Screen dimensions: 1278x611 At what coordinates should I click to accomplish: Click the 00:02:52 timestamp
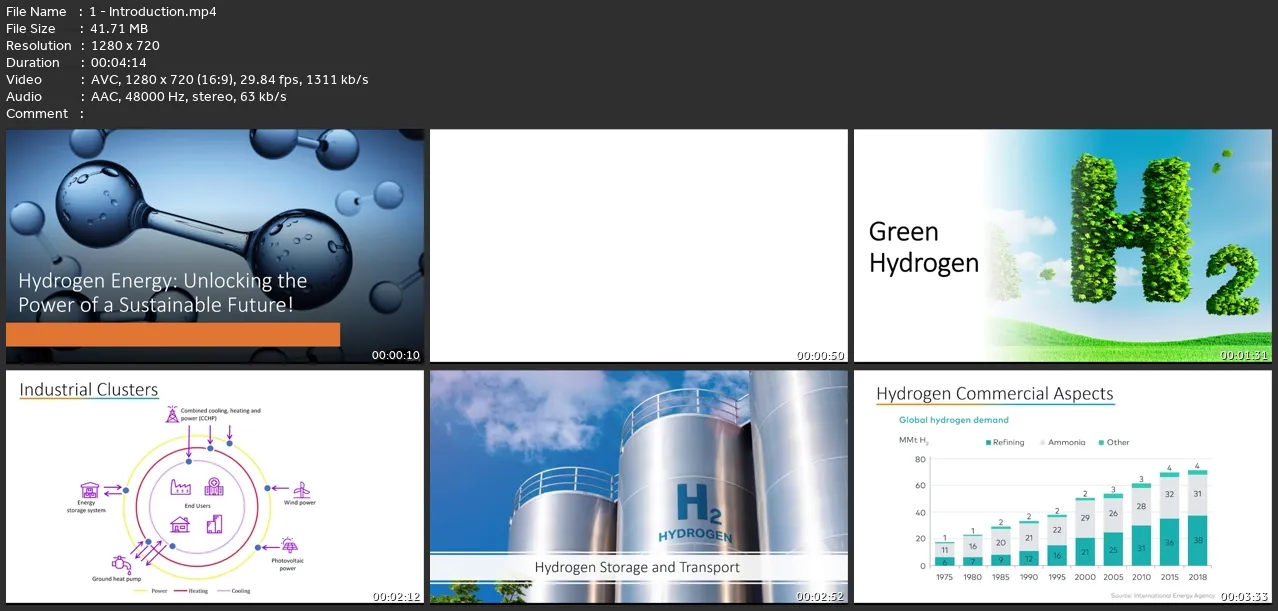tap(820, 596)
